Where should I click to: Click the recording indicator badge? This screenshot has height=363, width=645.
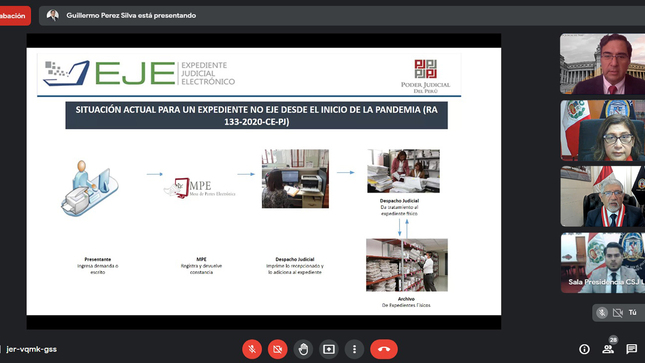point(15,16)
